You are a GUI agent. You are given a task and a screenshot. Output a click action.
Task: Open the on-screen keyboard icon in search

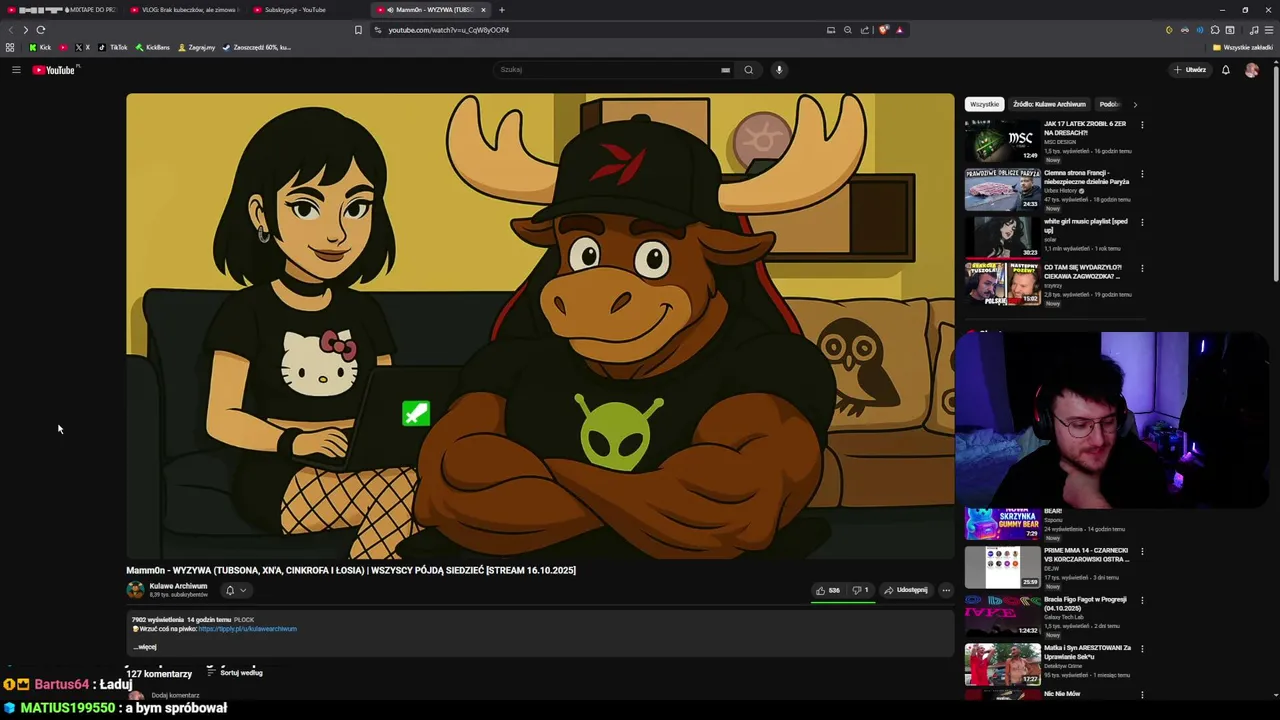pos(725,70)
